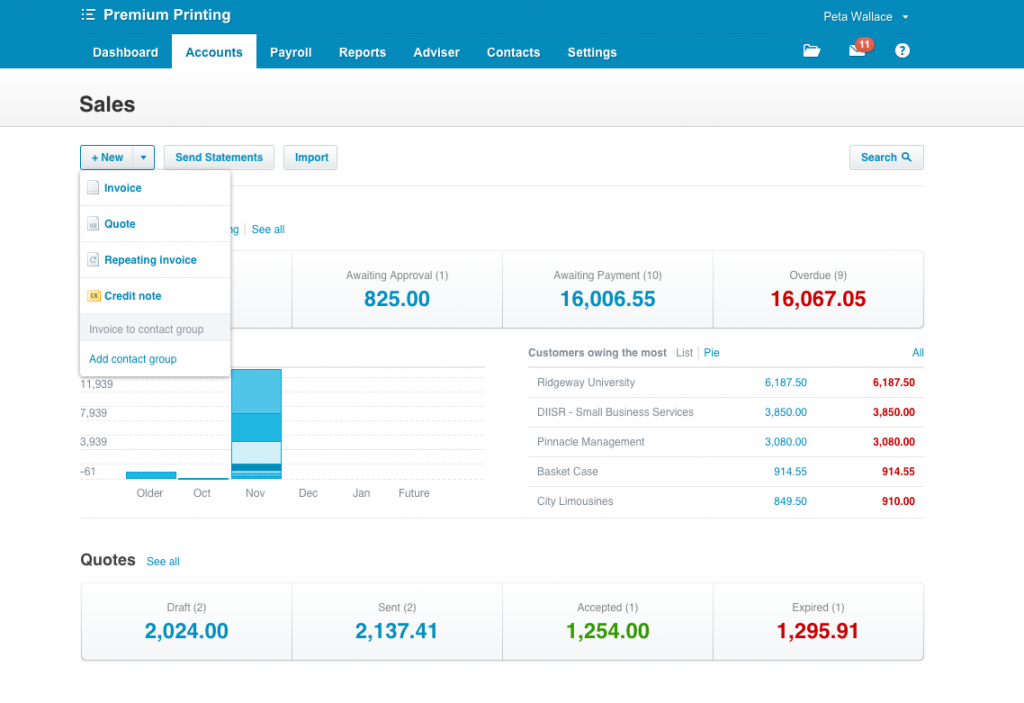Click the yellow CR Credit note icon
The width and height of the screenshot is (1024, 703).
click(95, 295)
